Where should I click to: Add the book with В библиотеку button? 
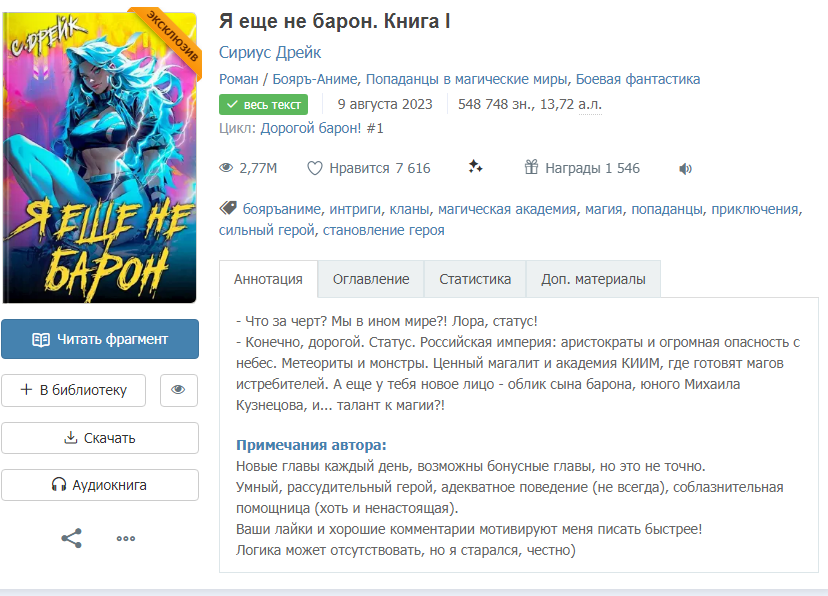pos(73,390)
